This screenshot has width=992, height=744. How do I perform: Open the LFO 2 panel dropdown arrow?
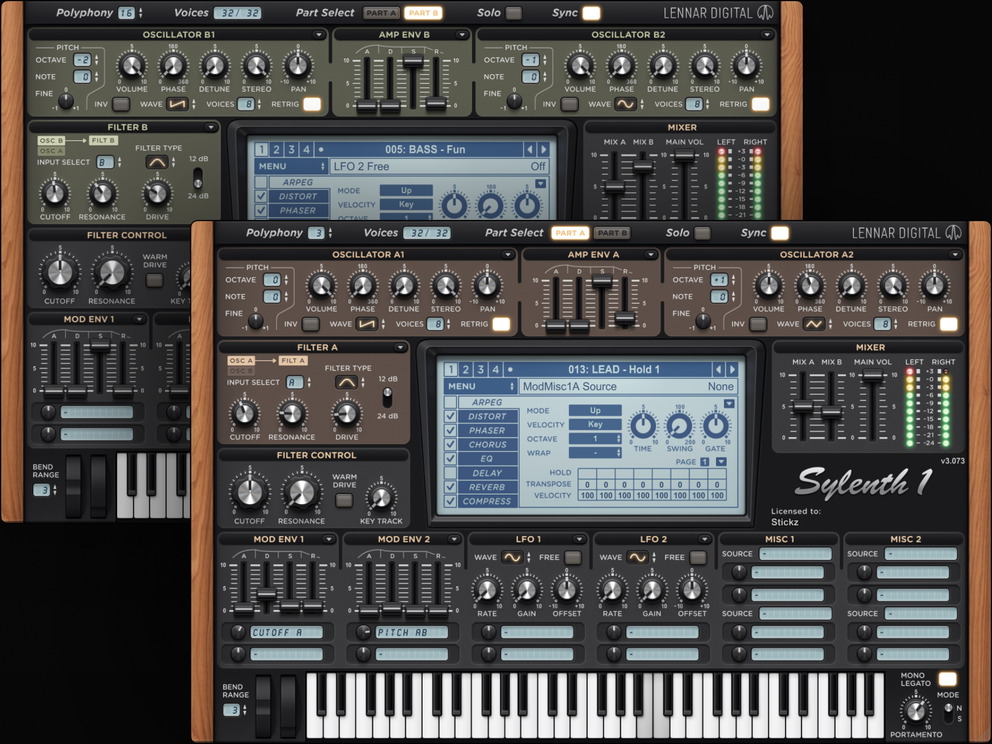click(706, 540)
